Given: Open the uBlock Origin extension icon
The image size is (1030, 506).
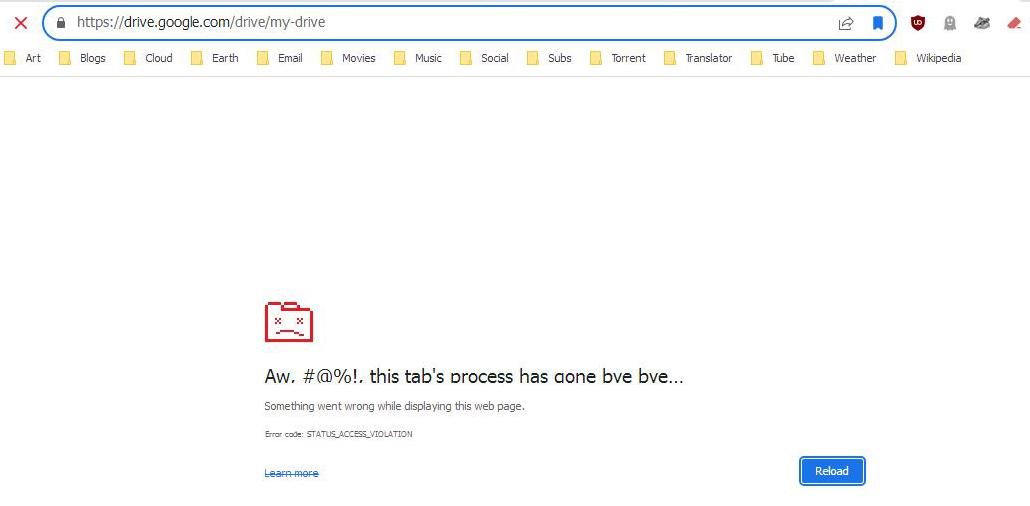Looking at the screenshot, I should point(918,23).
